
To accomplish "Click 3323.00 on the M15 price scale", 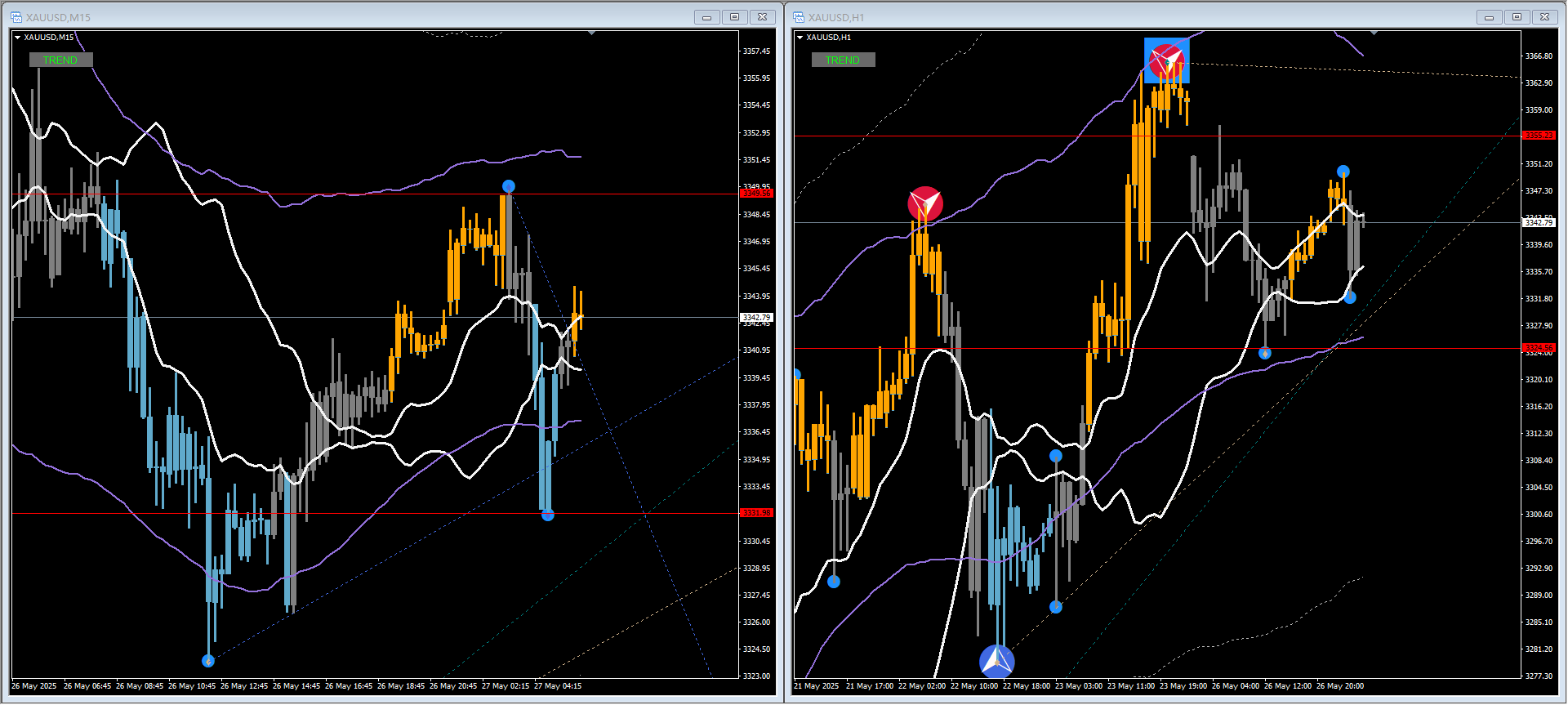I will (756, 676).
